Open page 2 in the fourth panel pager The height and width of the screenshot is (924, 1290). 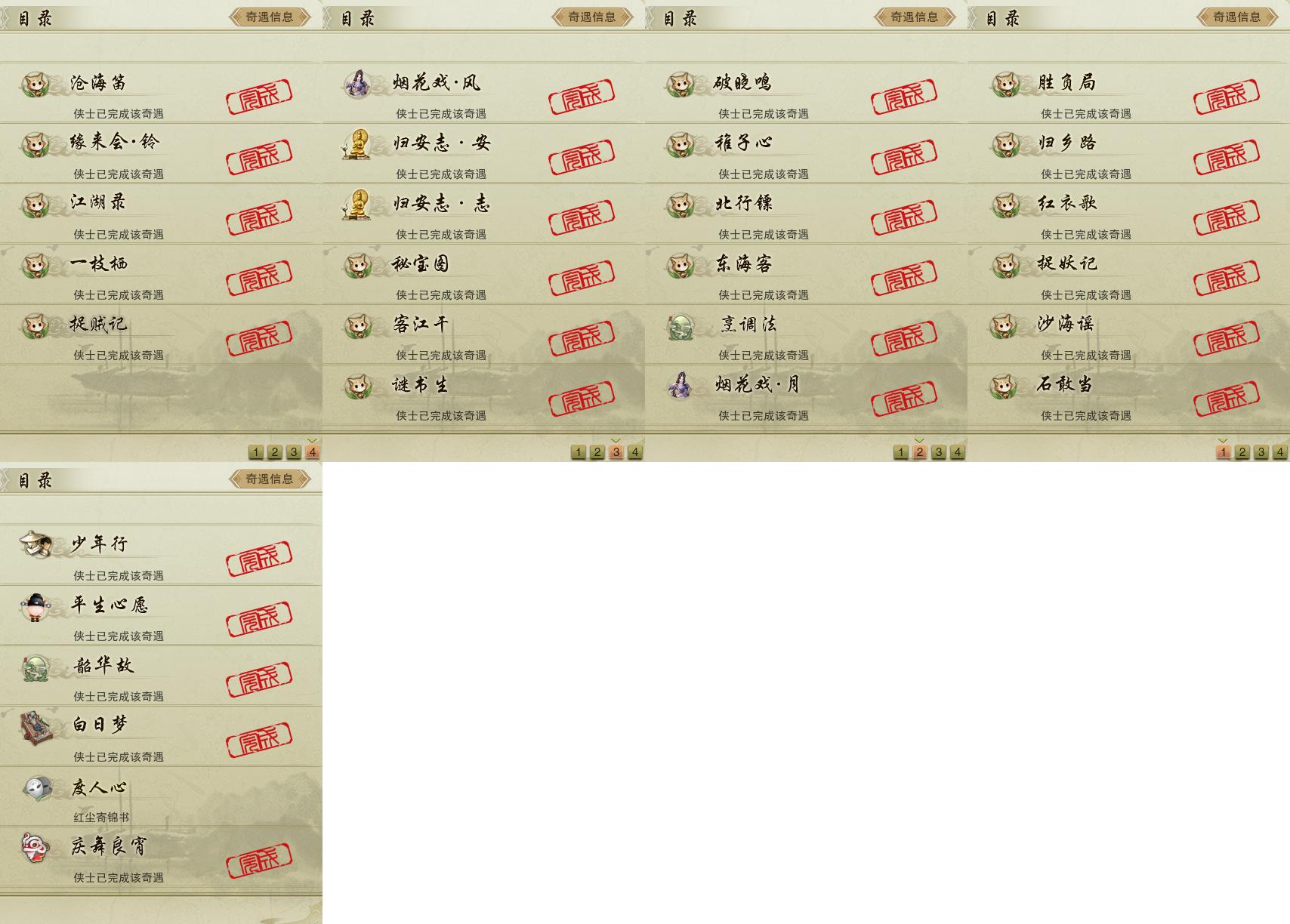pyautogui.click(x=1242, y=452)
